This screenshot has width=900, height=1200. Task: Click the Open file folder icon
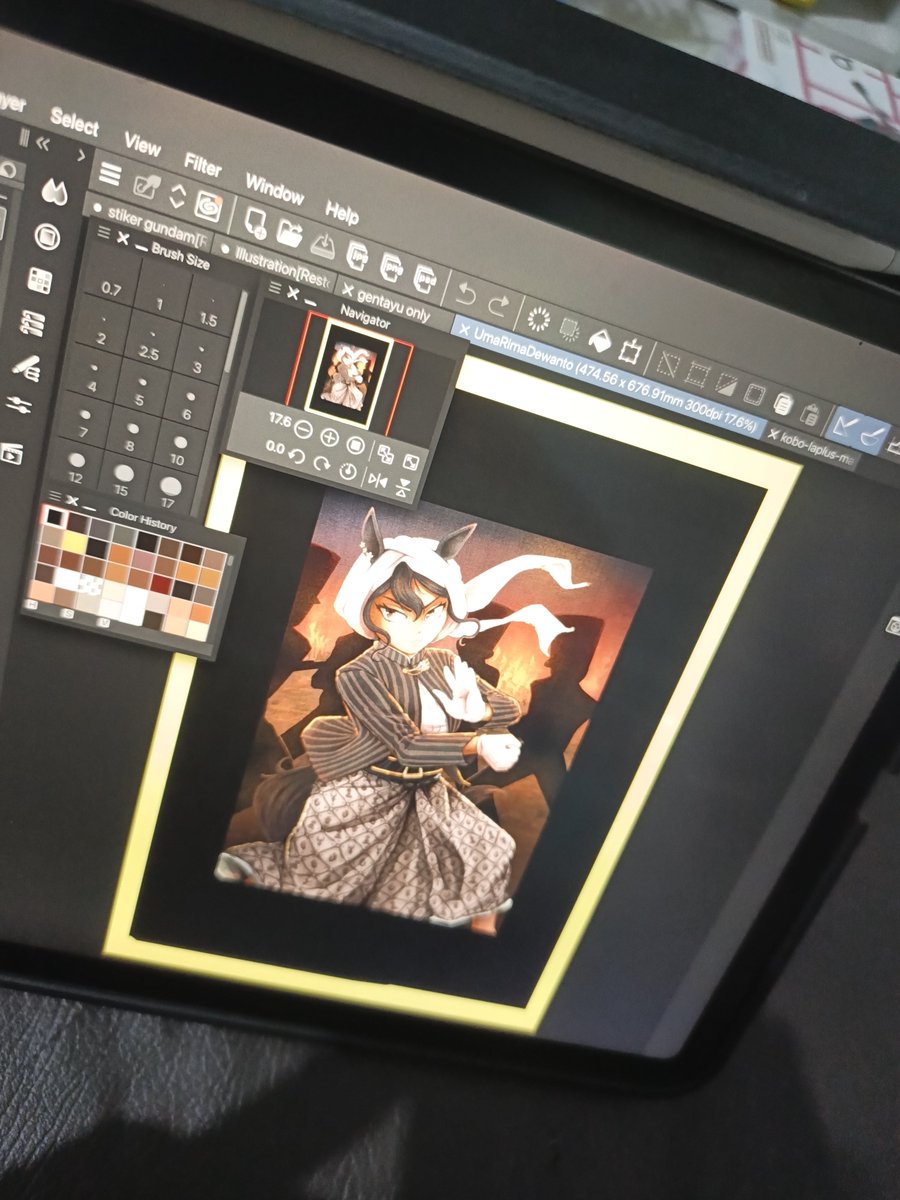click(290, 232)
